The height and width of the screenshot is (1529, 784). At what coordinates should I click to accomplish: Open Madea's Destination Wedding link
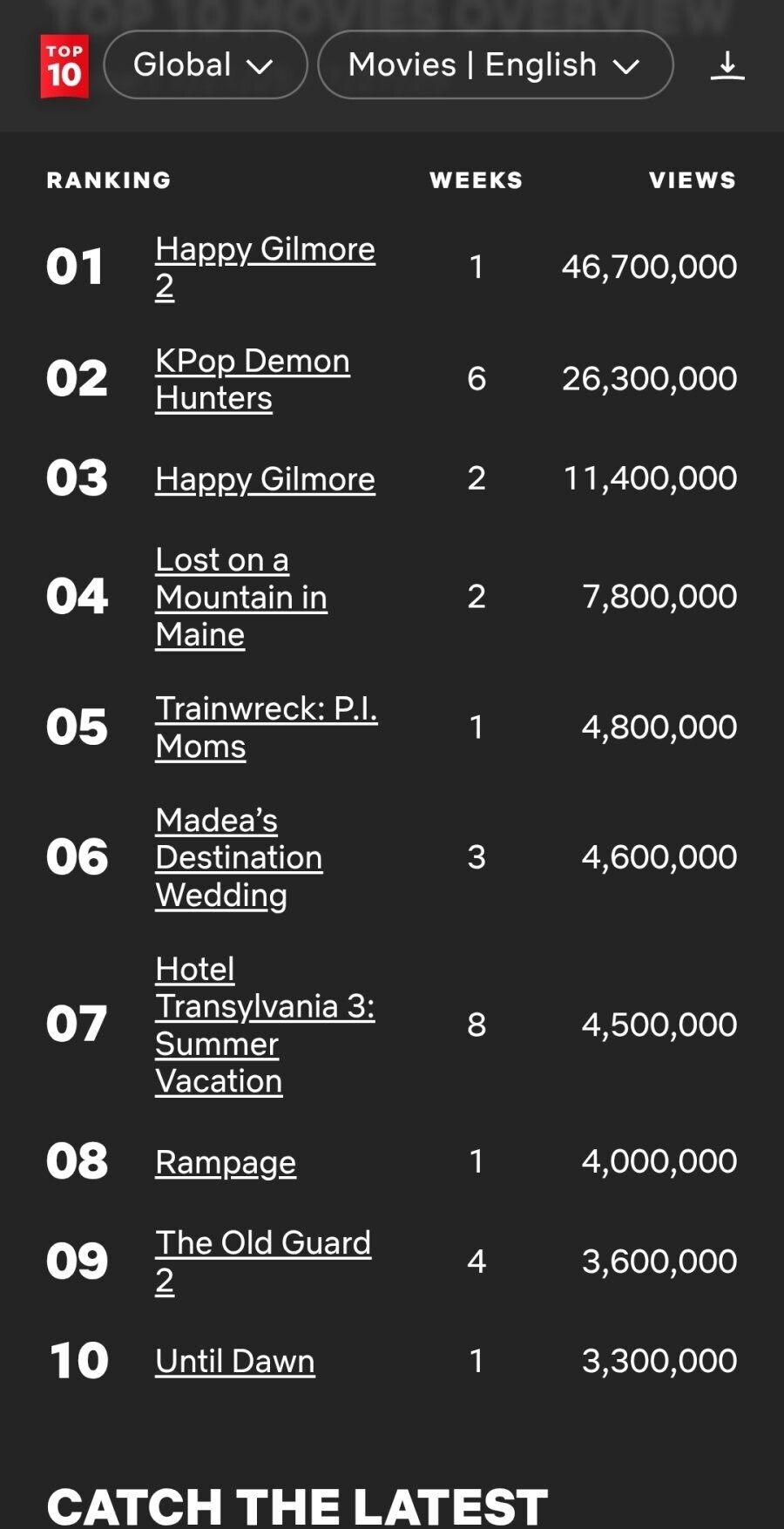click(x=238, y=858)
